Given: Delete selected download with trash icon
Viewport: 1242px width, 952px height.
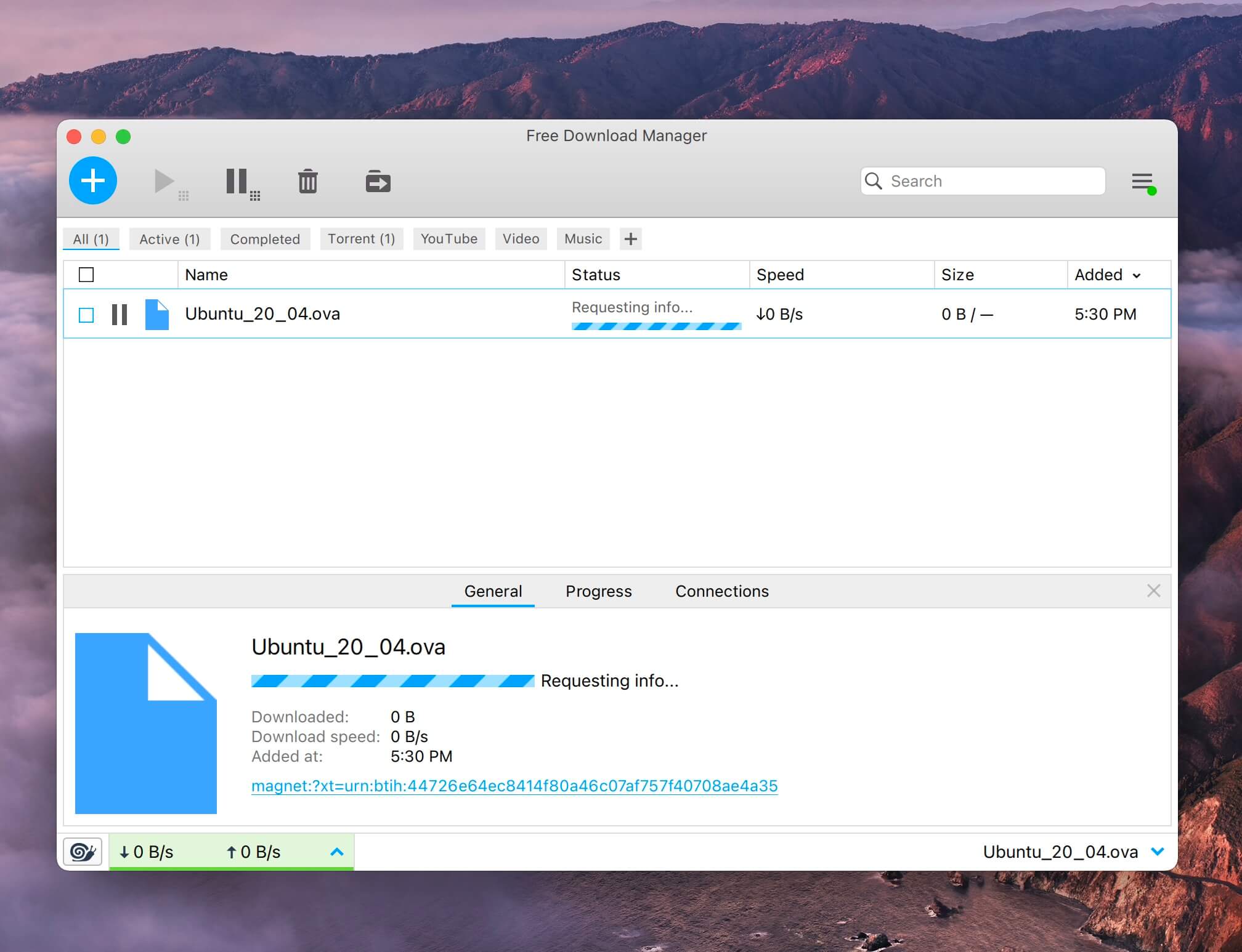Looking at the screenshot, I should (x=308, y=181).
